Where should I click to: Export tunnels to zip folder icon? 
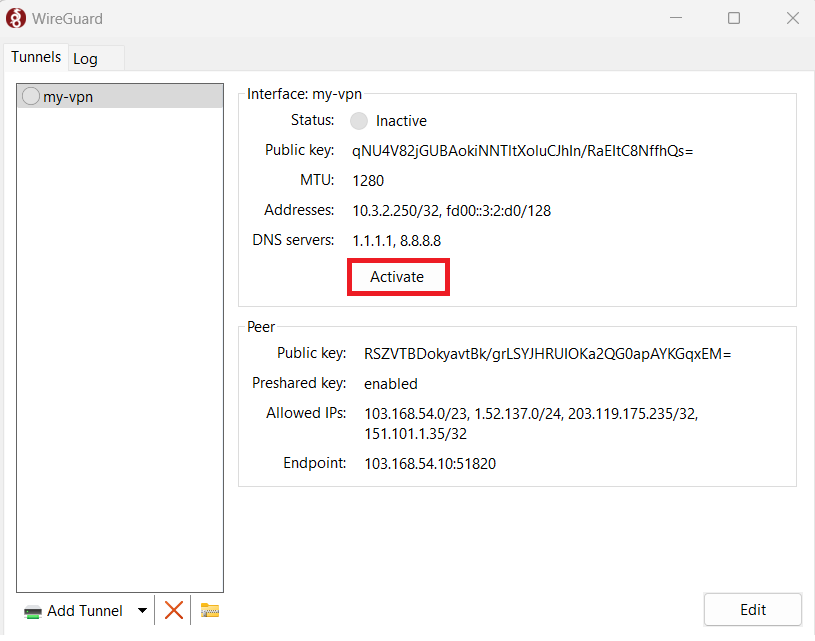click(x=209, y=610)
